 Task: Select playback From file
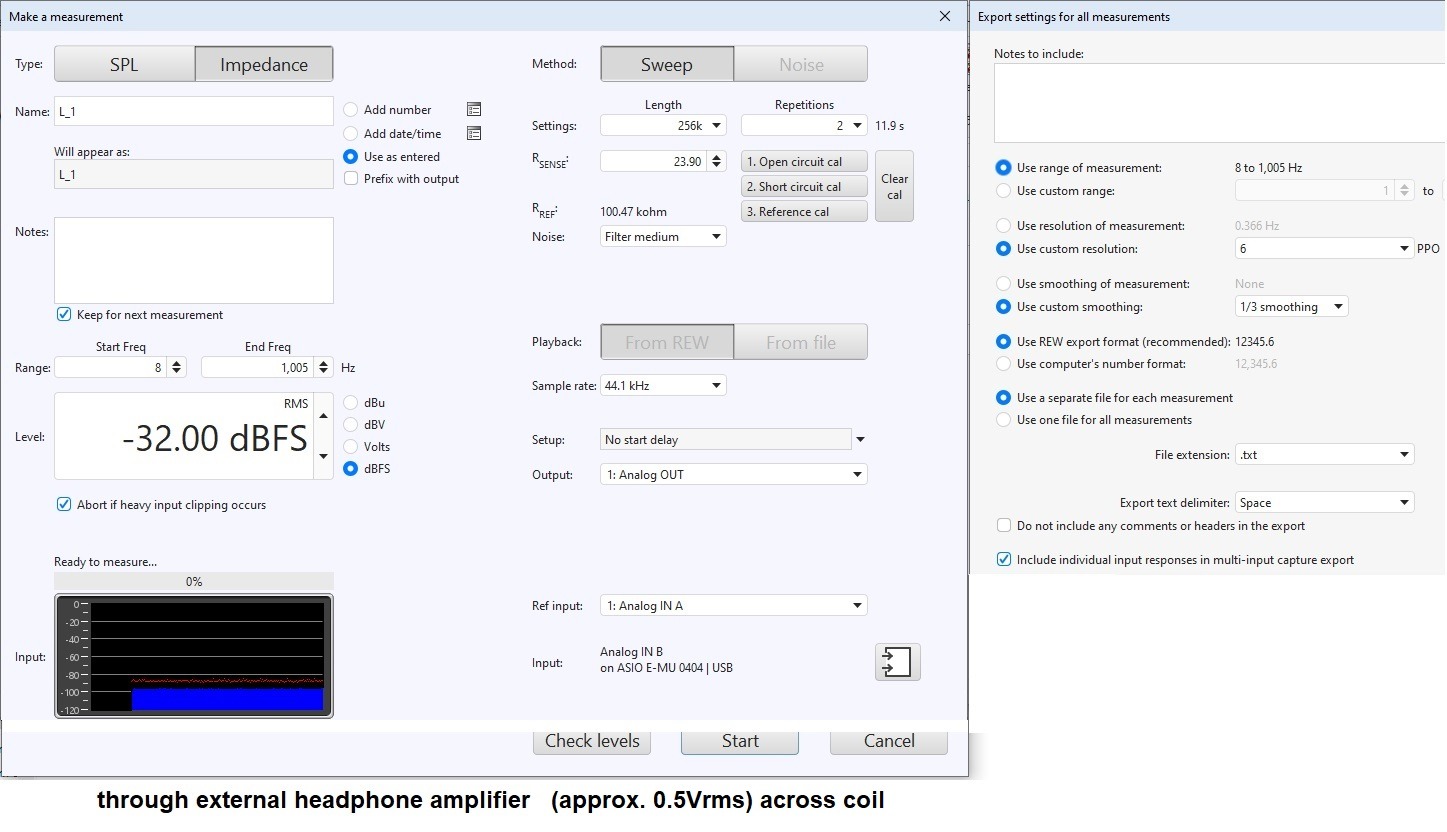(x=801, y=342)
